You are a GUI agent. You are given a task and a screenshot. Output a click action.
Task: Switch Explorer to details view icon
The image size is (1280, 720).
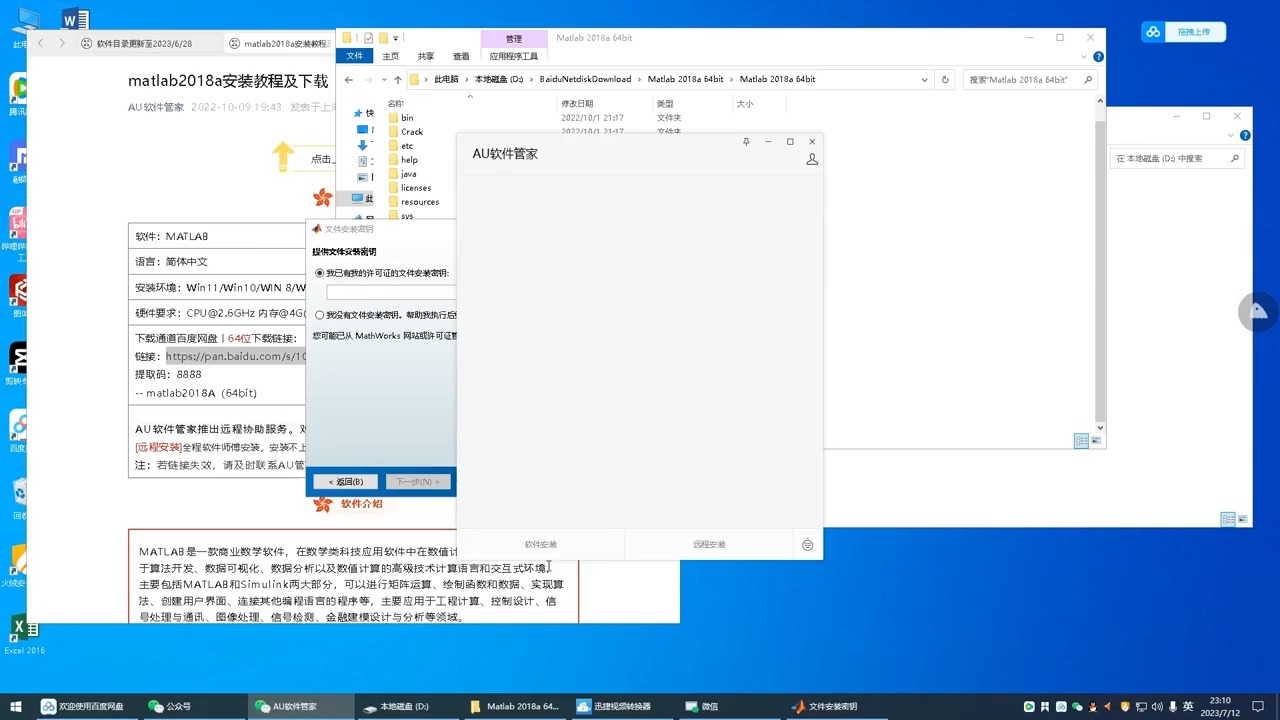[1081, 441]
